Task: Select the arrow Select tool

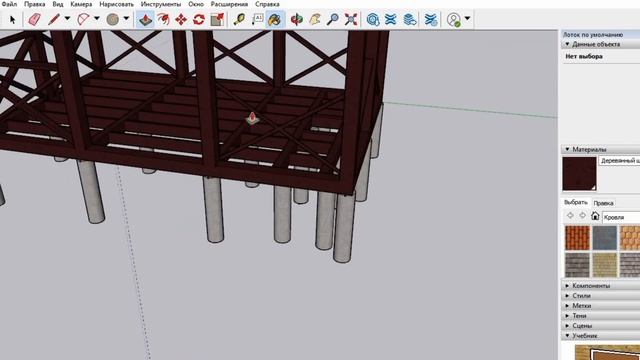Action: [12, 19]
